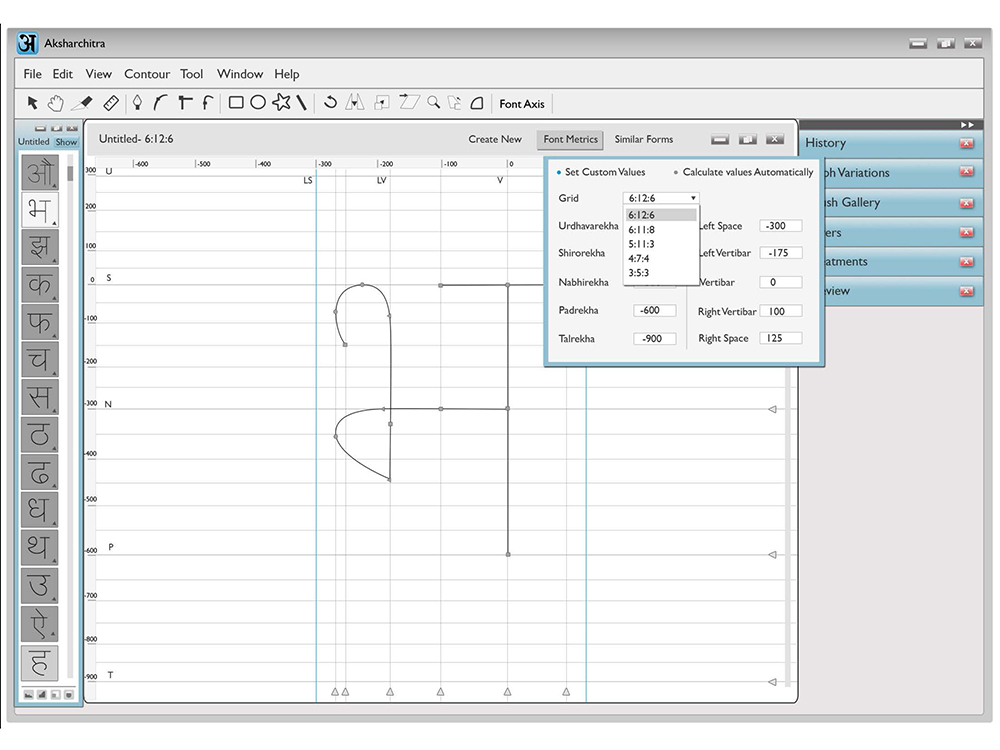Open the Grid ratio dropdown

pos(661,198)
